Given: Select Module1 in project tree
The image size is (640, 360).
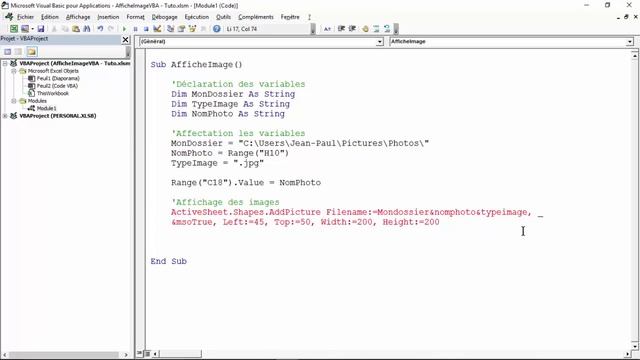Looking at the screenshot, I should click(46, 108).
